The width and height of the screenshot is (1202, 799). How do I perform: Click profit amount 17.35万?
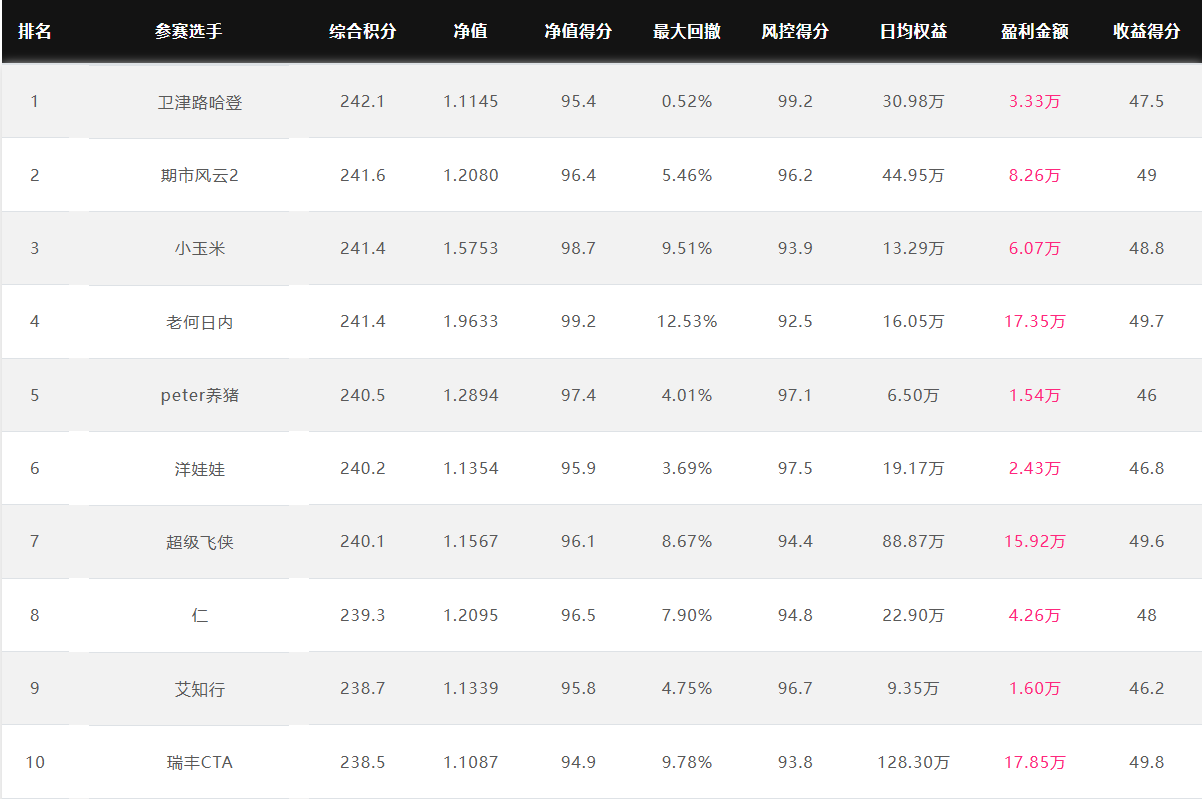[x=1035, y=322]
